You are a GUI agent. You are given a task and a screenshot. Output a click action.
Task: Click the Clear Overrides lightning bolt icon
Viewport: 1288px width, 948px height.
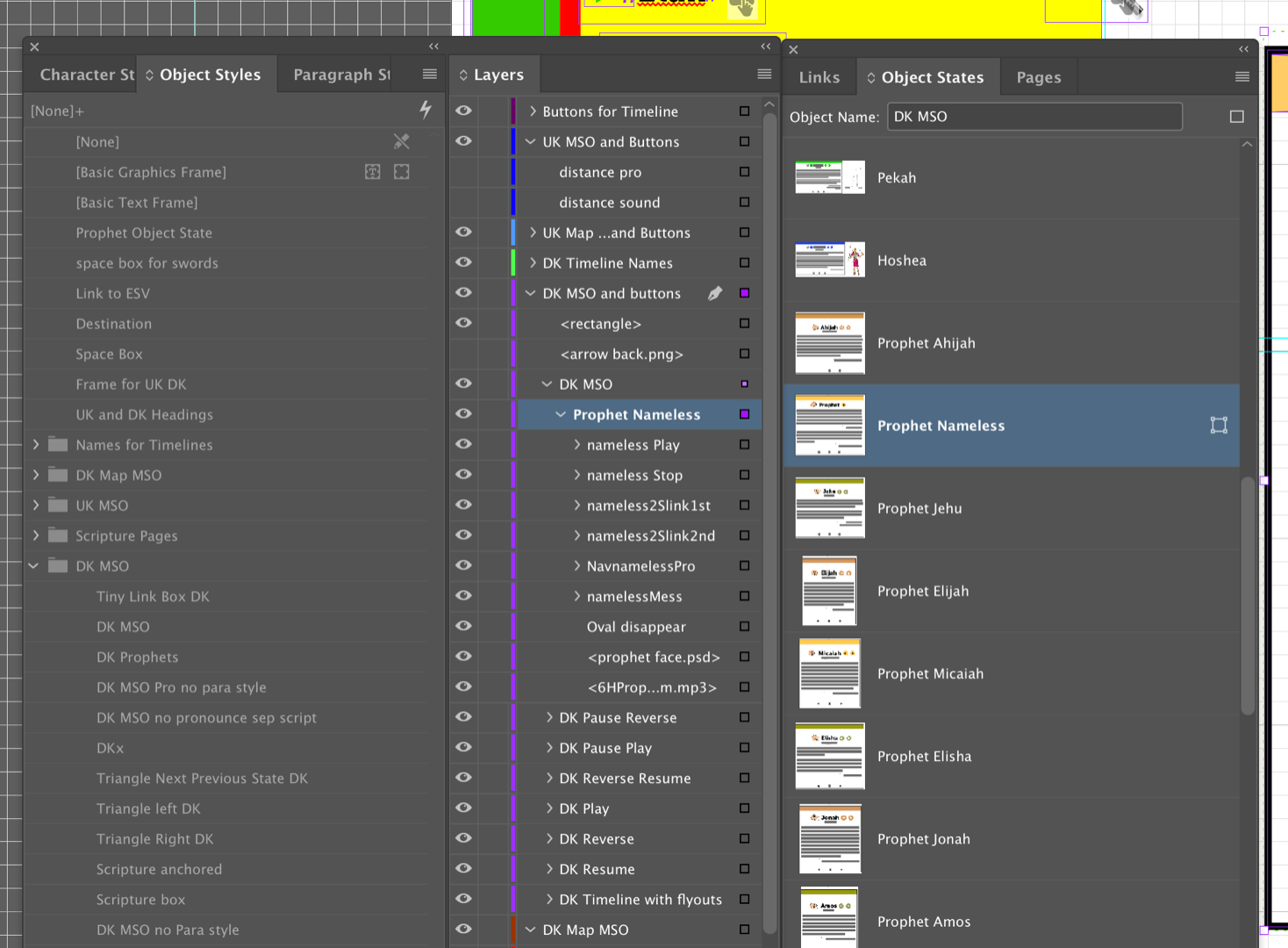pos(425,110)
